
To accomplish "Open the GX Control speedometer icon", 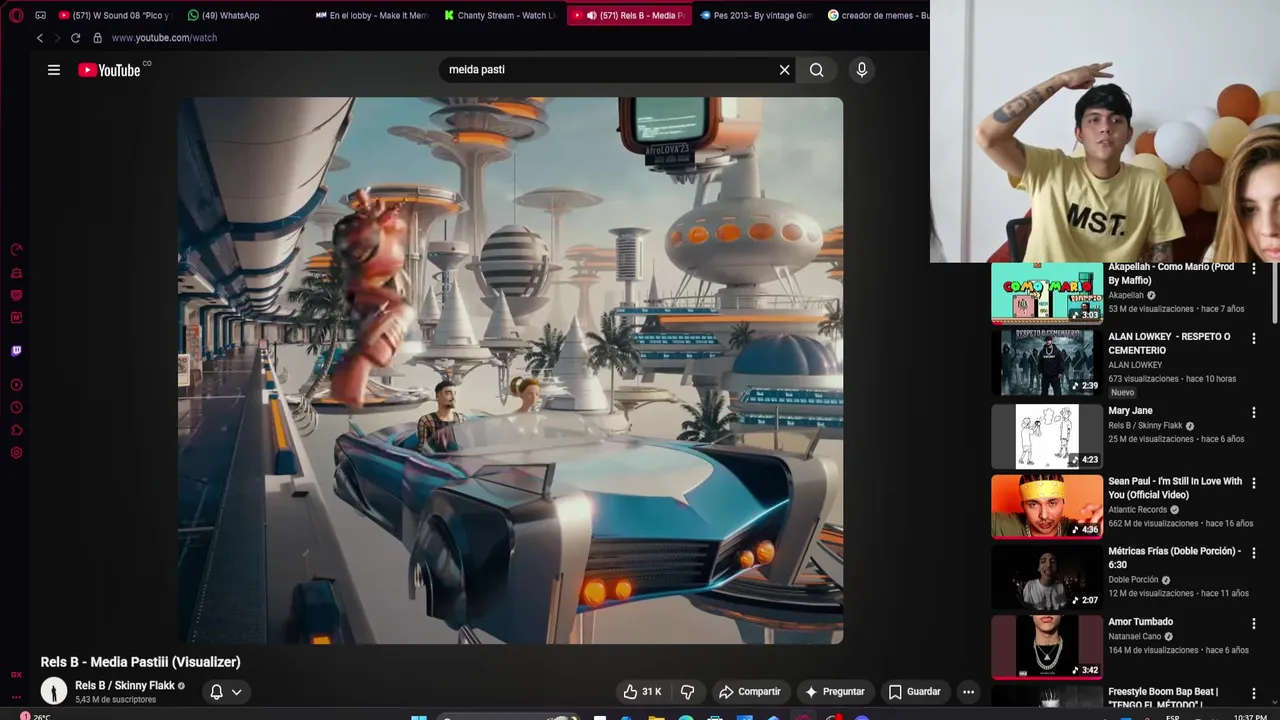I will tap(16, 250).
